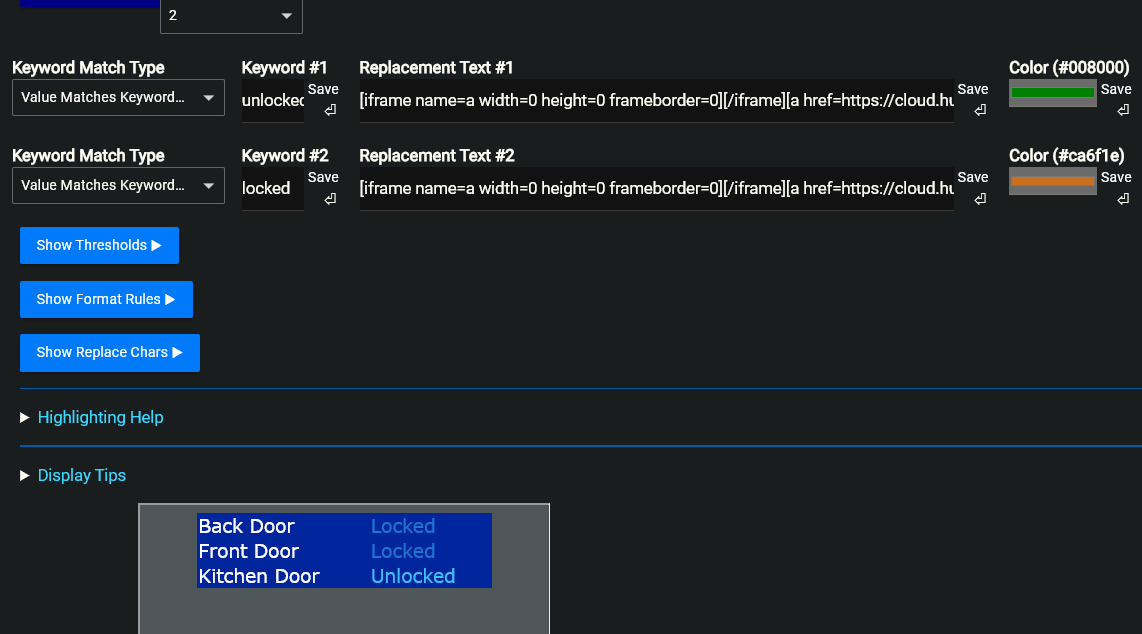
Task: Click the Unlocked link for Kitchen Door
Action: pyautogui.click(x=413, y=576)
